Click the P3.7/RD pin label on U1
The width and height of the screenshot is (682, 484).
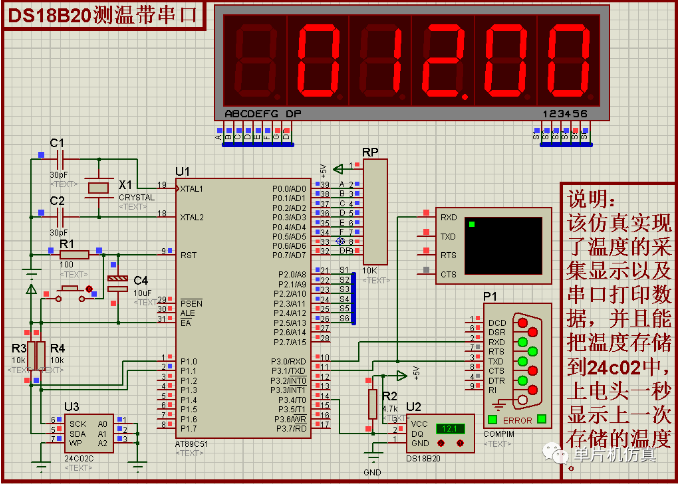291,429
